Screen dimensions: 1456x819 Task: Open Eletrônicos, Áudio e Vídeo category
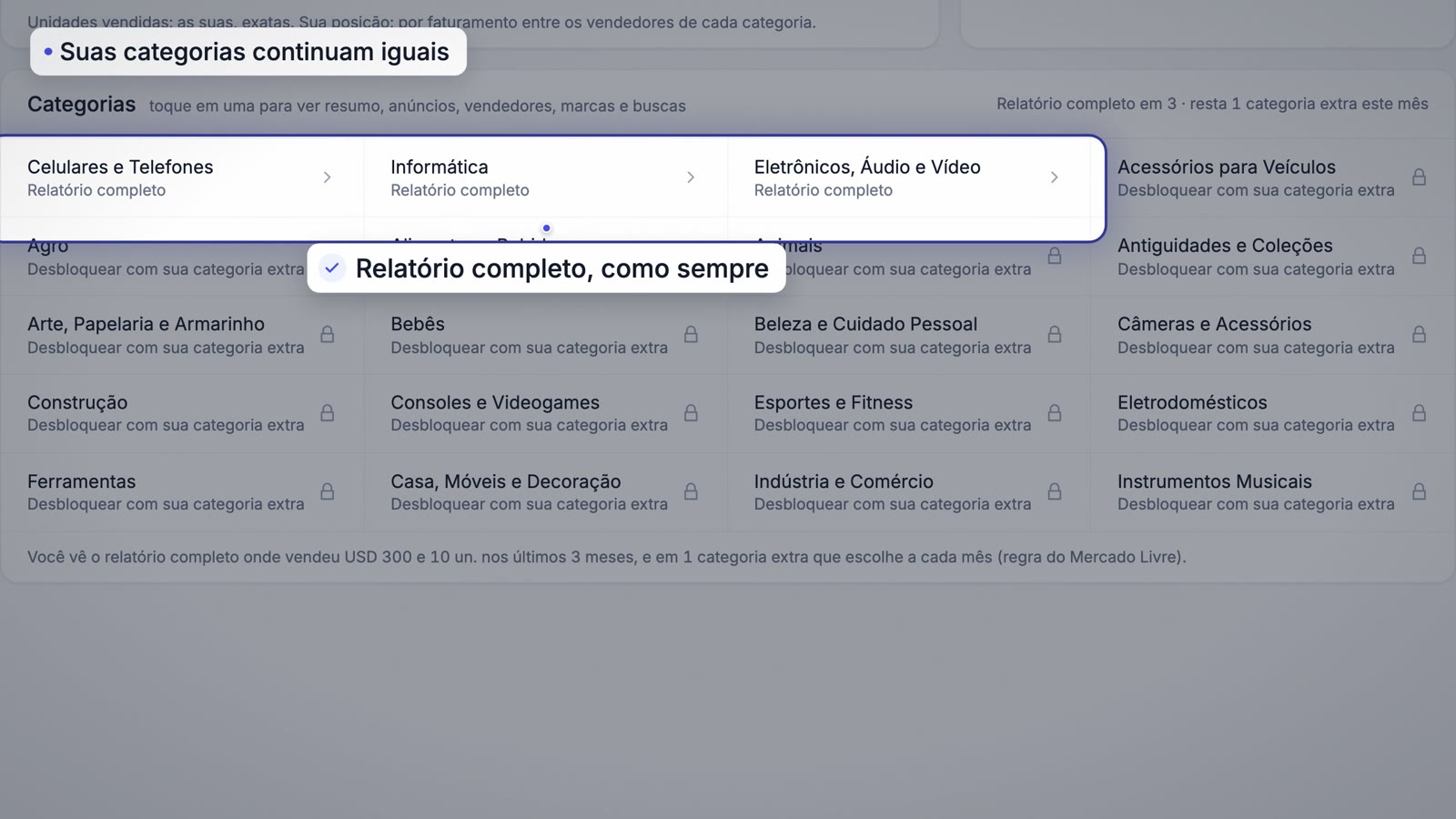point(909,177)
